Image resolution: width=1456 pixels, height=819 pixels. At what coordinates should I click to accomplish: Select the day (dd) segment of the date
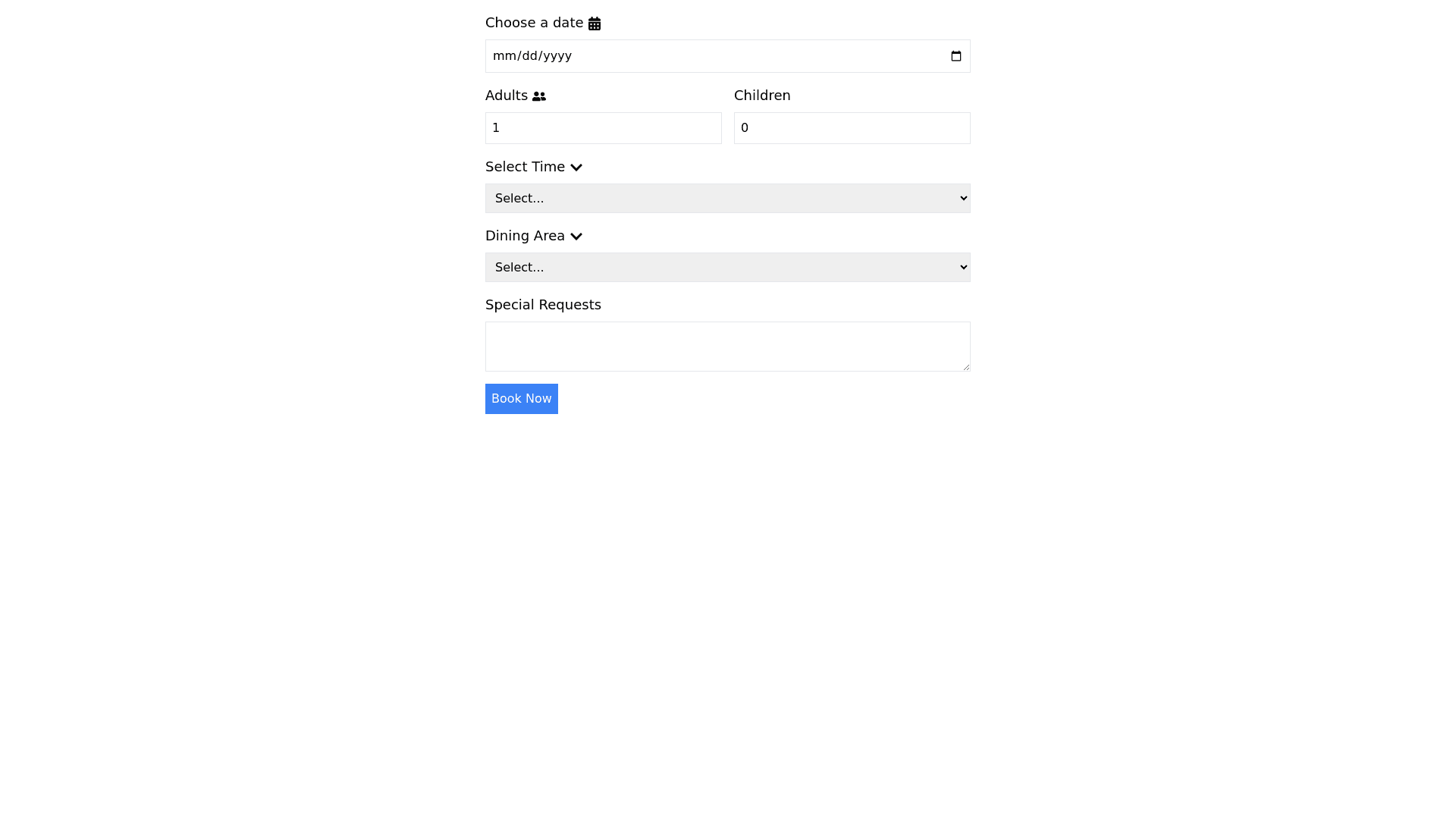(x=529, y=56)
